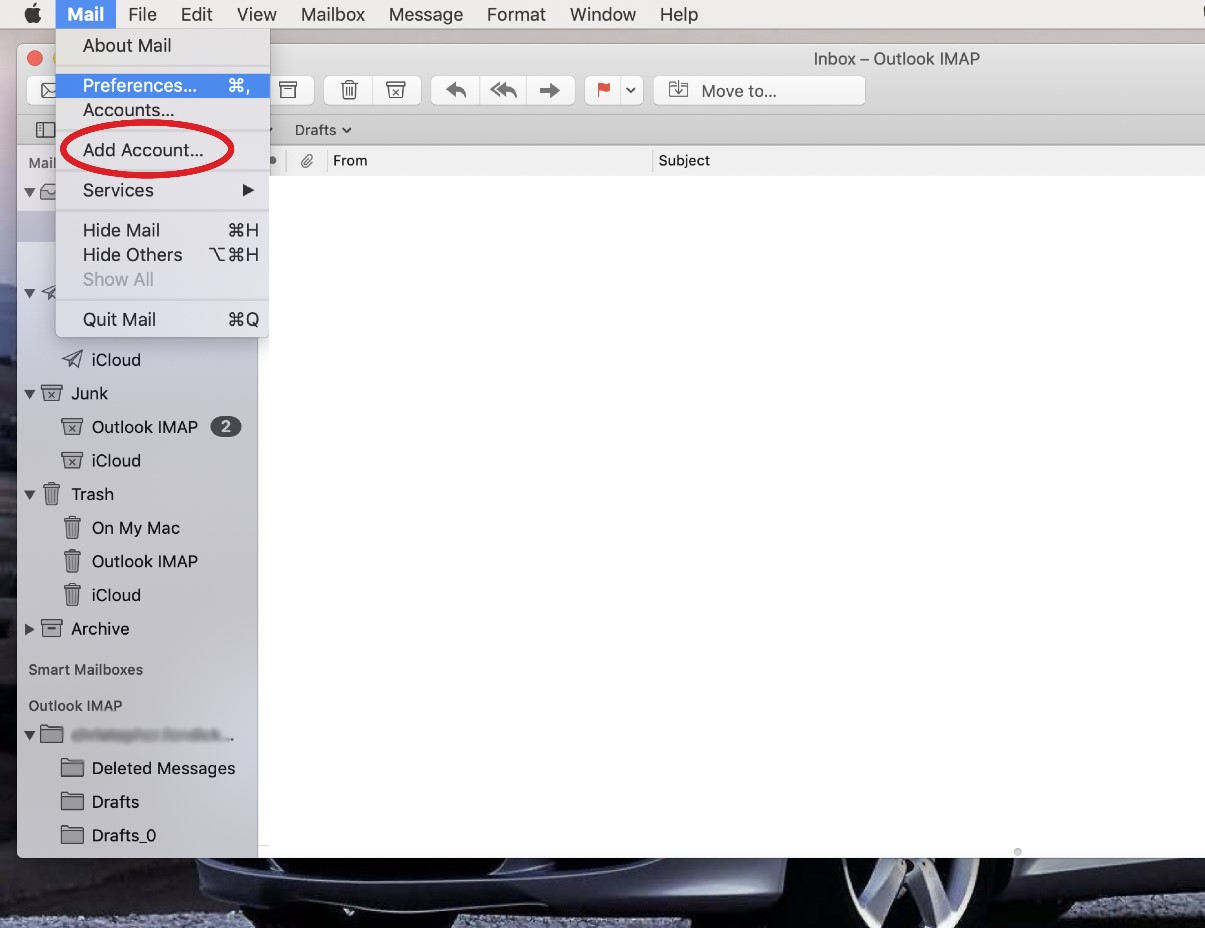Open iCloud under Trash

click(116, 595)
